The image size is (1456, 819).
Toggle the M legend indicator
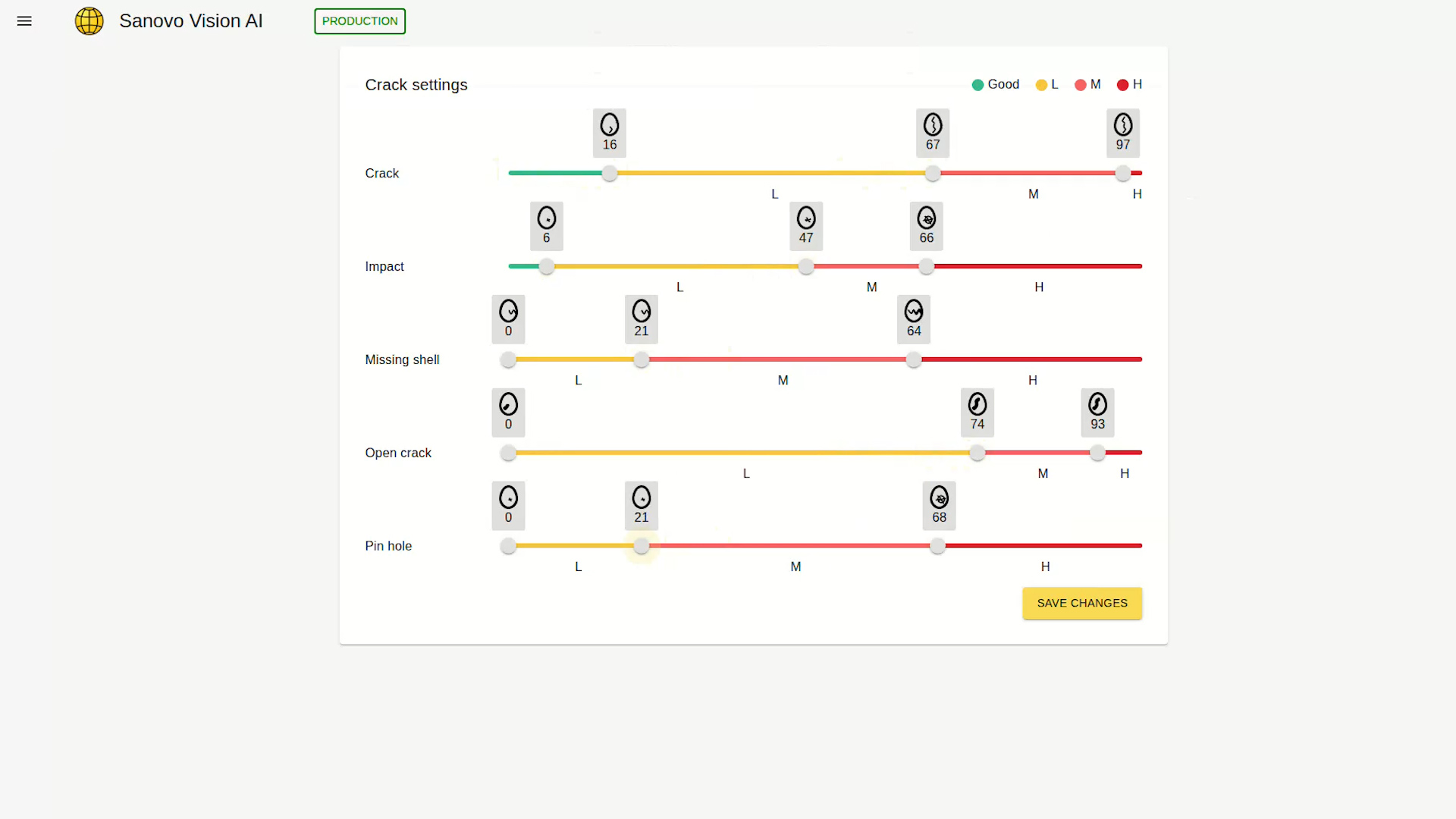[1081, 84]
